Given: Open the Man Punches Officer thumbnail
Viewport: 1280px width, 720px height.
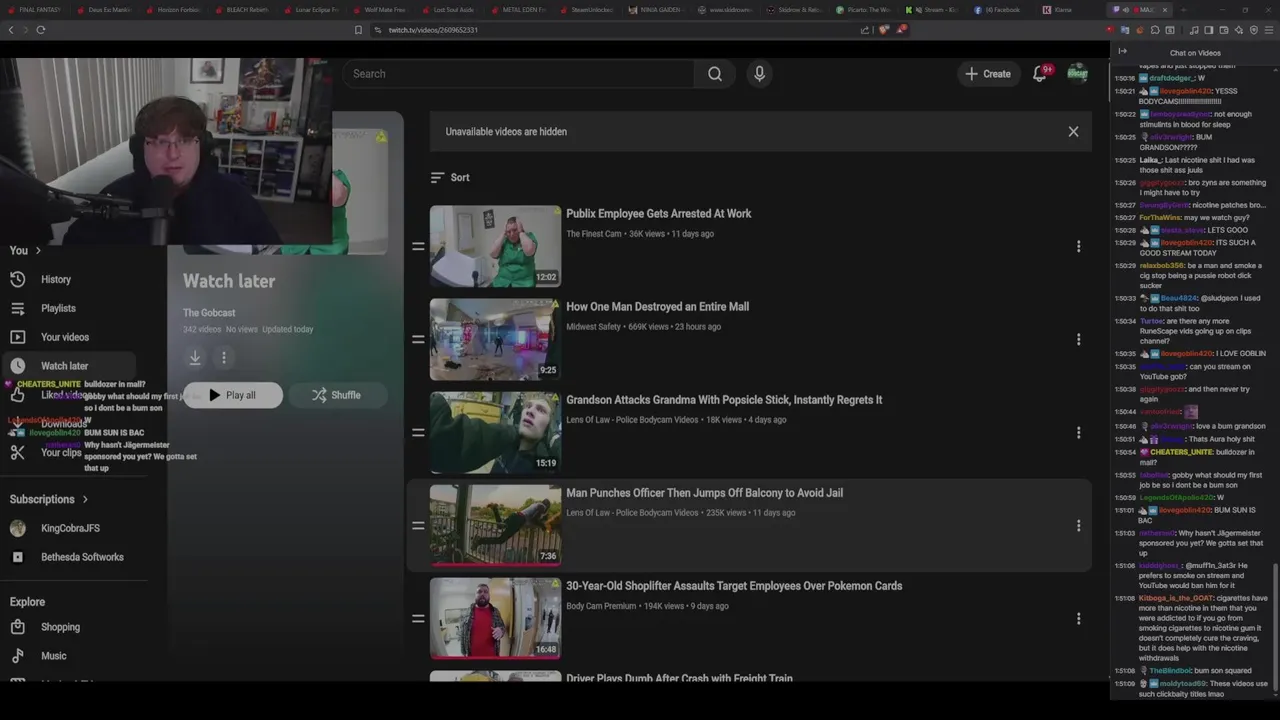Looking at the screenshot, I should pyautogui.click(x=495, y=525).
